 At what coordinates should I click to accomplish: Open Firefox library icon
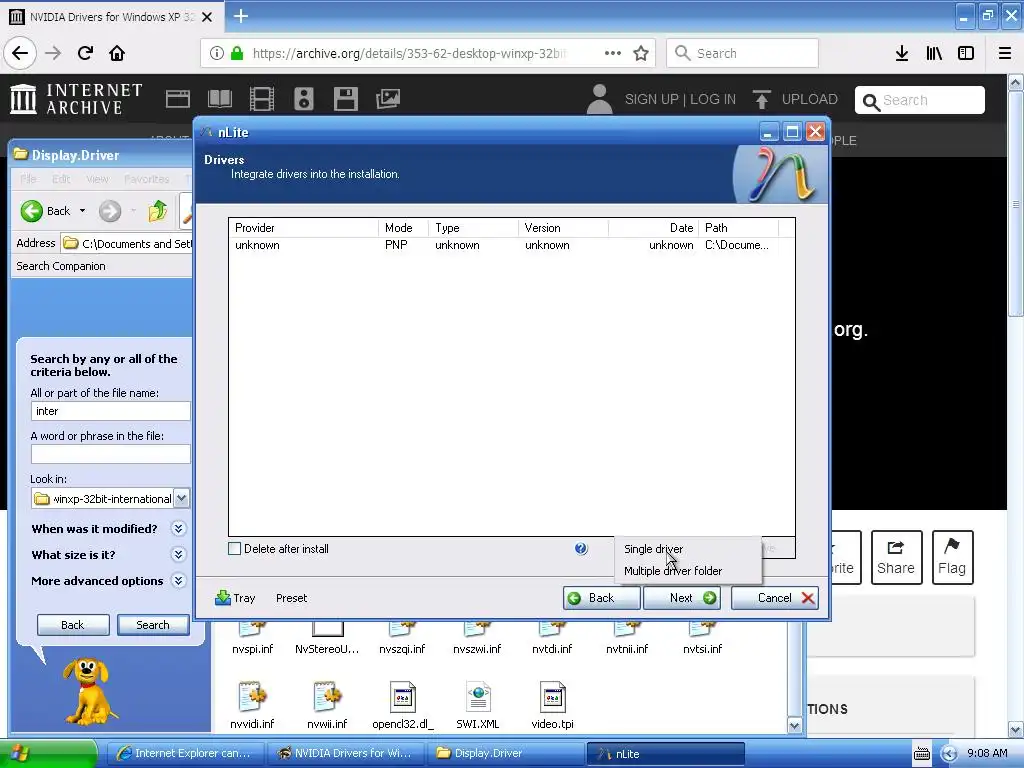point(934,53)
